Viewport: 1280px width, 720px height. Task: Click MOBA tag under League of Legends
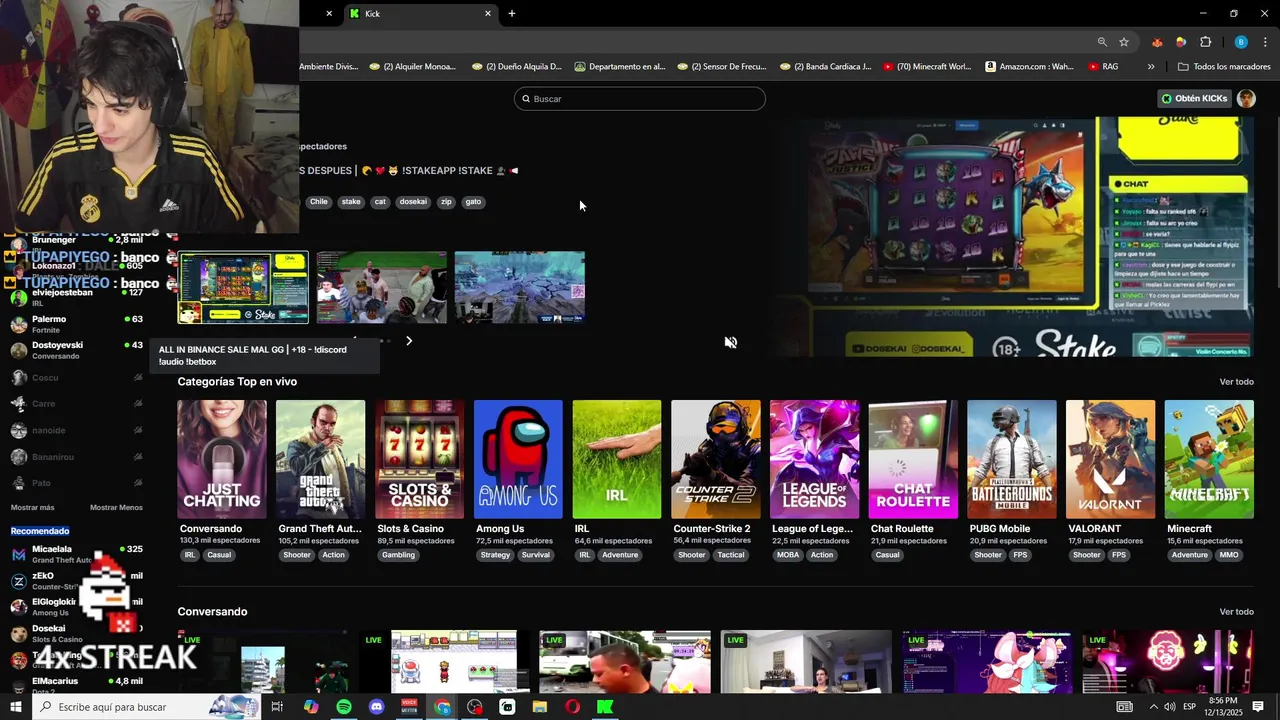(788, 555)
